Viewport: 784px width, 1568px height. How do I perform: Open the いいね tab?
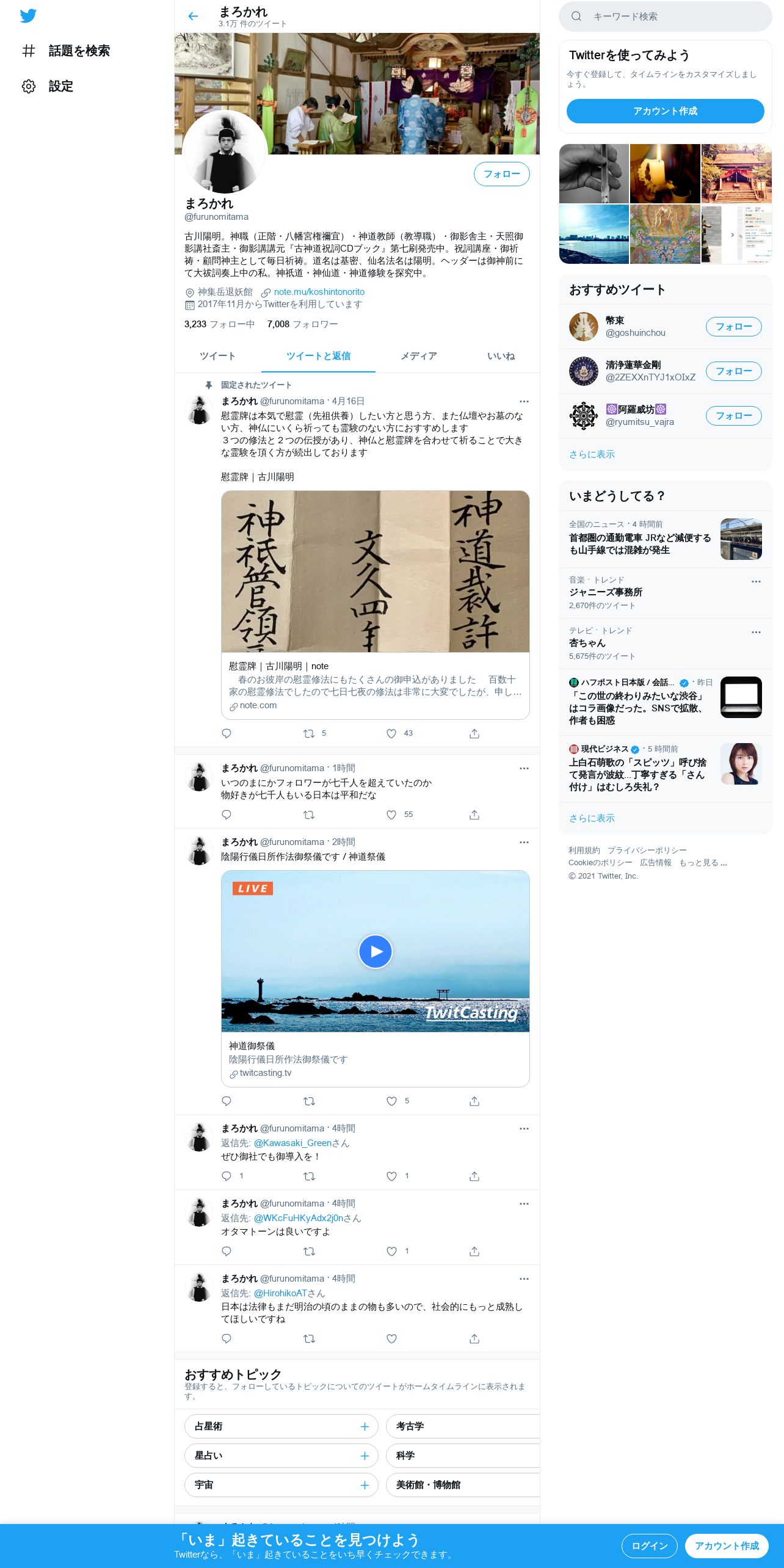click(x=501, y=356)
